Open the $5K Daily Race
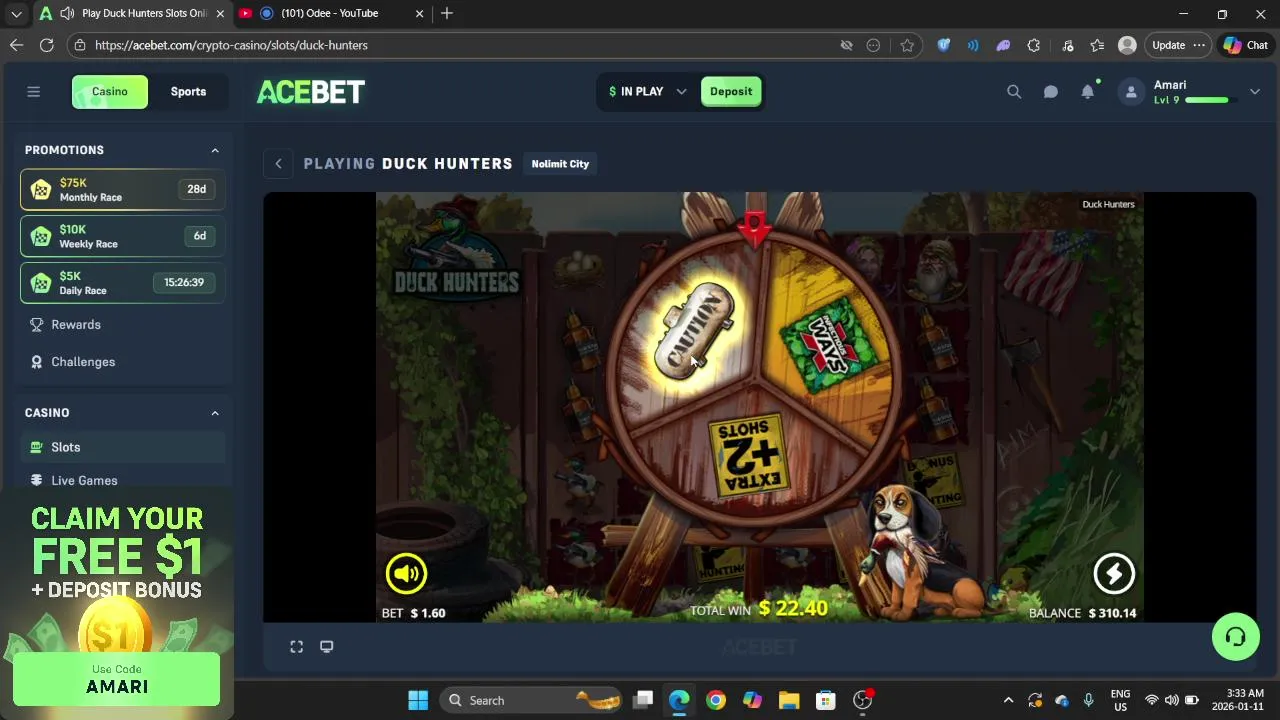The image size is (1280, 720). (122, 282)
